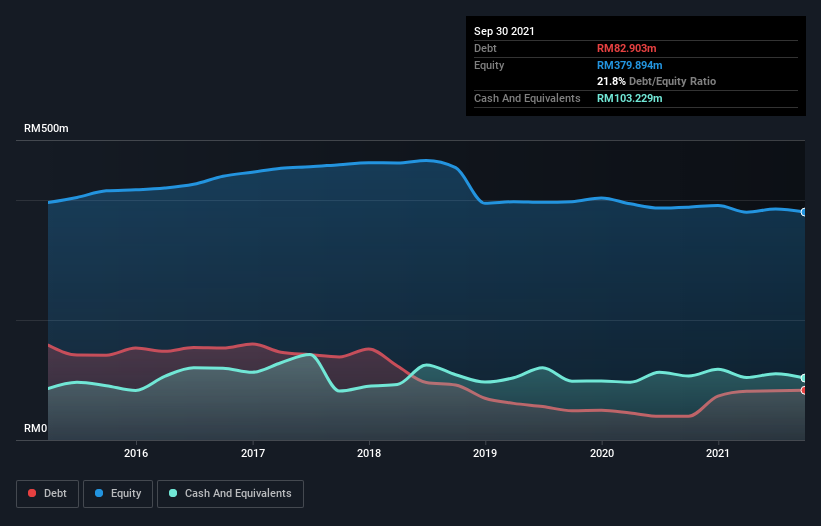This screenshot has height=526, width=821.
Task: Click the Sep 30 2021 tooltip date
Action: [x=504, y=31]
